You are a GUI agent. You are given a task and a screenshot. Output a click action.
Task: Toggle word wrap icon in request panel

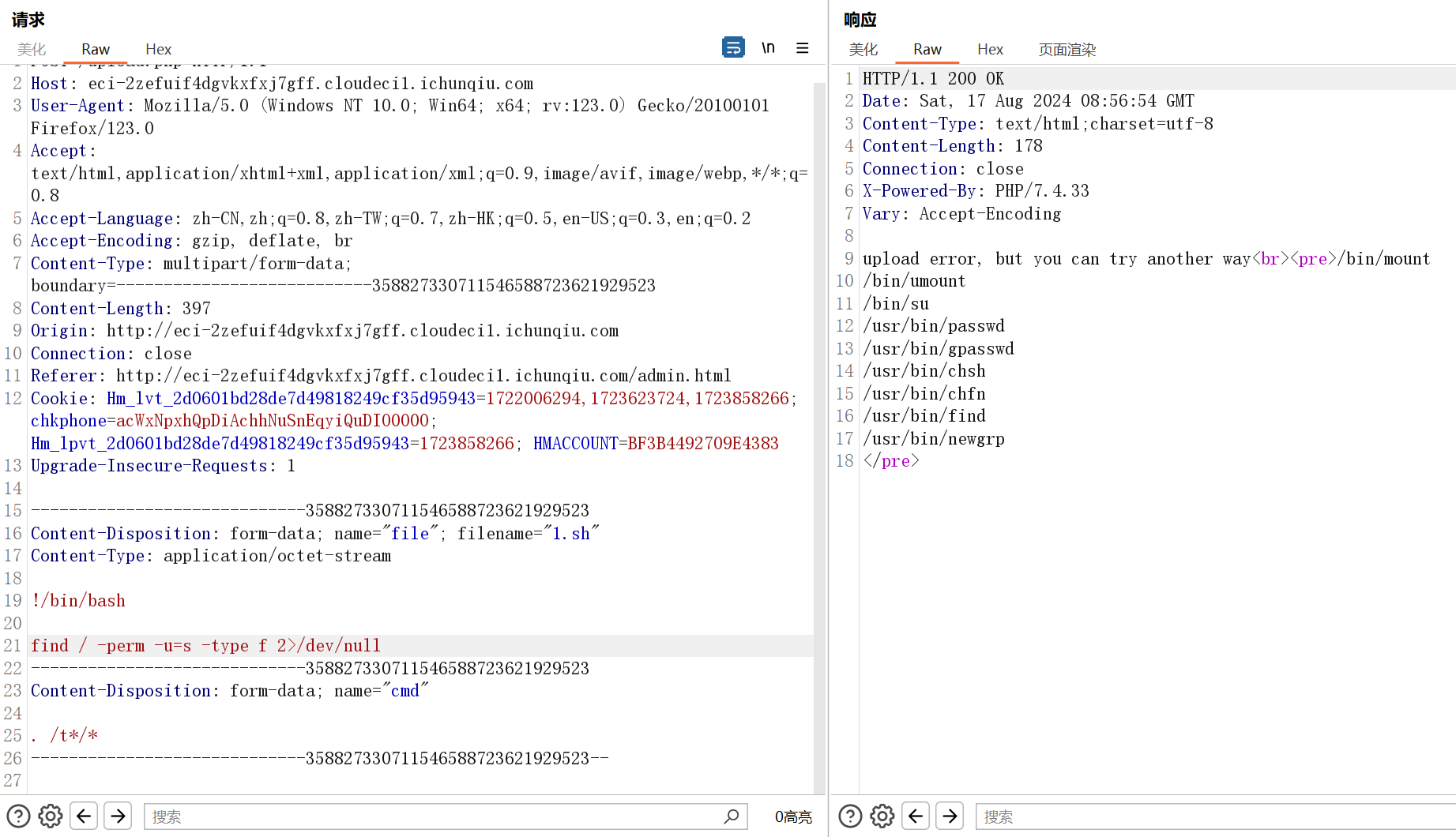pos(733,48)
